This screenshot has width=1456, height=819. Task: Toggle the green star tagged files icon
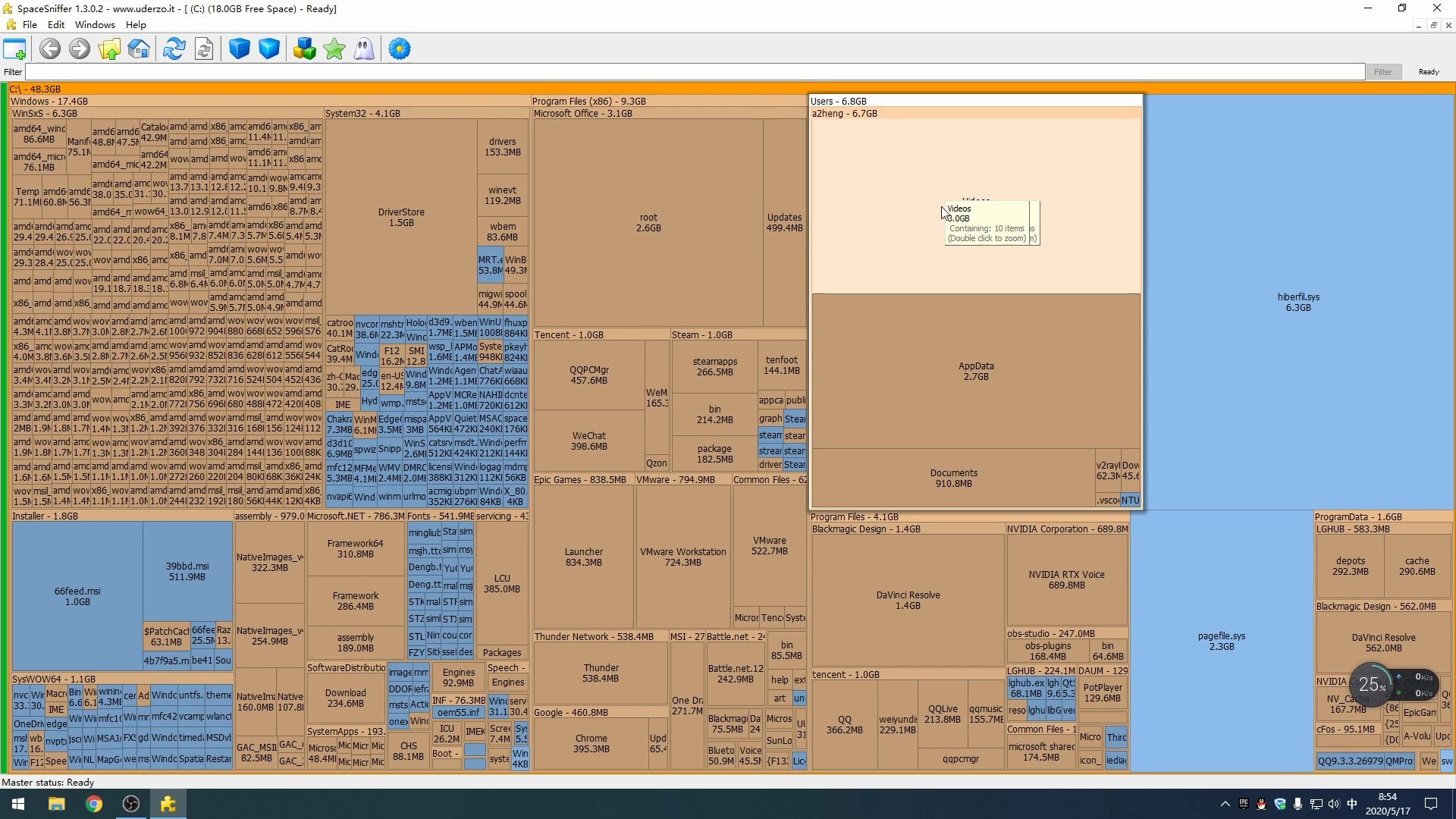(334, 50)
